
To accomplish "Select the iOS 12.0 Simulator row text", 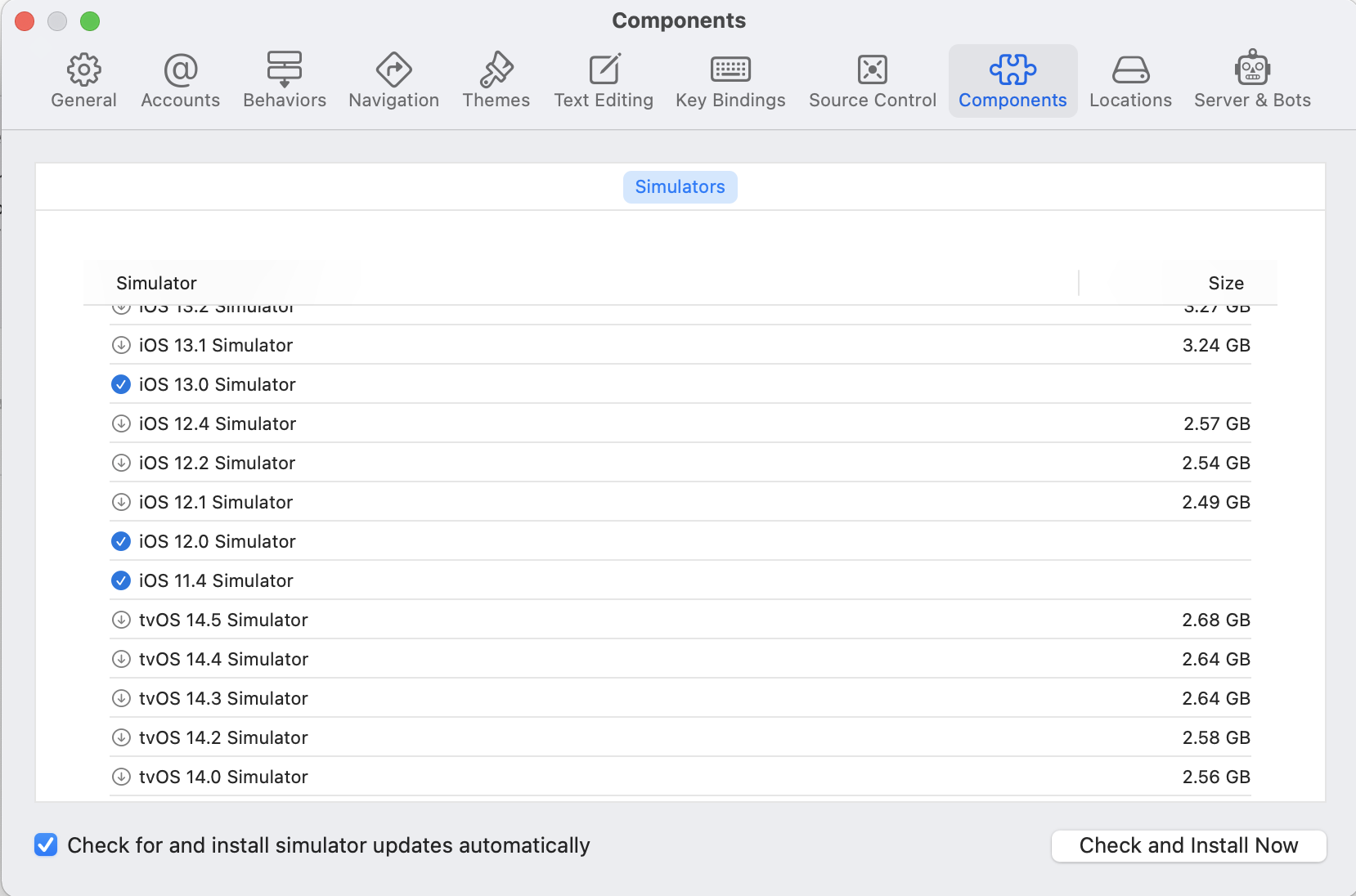I will click(218, 541).
